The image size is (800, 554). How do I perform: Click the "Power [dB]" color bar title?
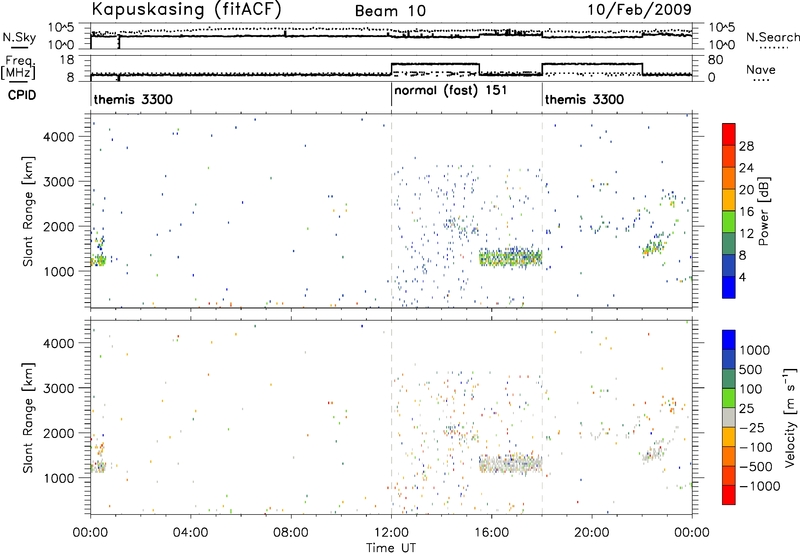pyautogui.click(x=763, y=211)
